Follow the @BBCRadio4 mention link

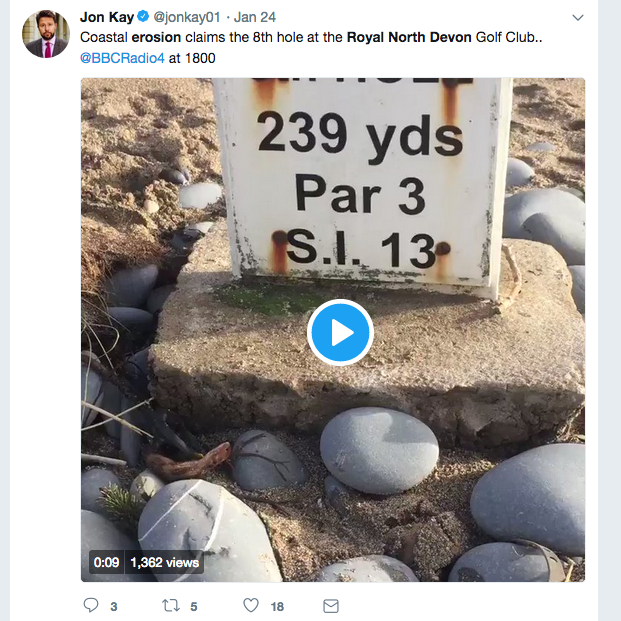[x=121, y=58]
